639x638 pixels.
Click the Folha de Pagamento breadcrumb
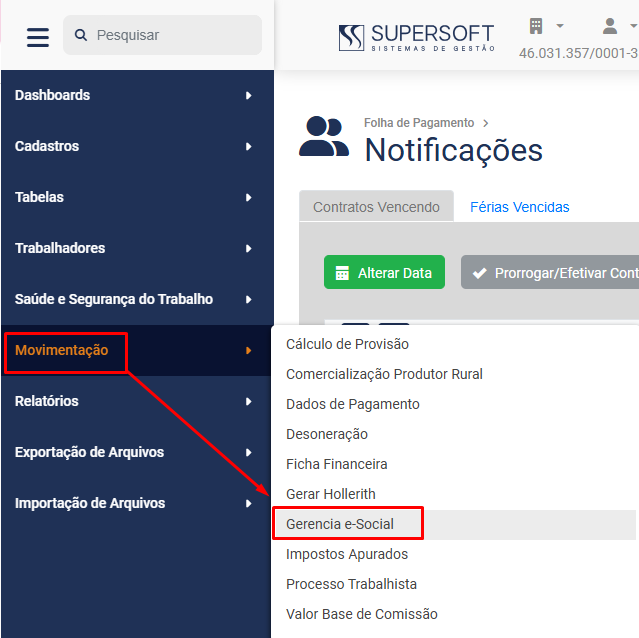pyautogui.click(x=419, y=123)
